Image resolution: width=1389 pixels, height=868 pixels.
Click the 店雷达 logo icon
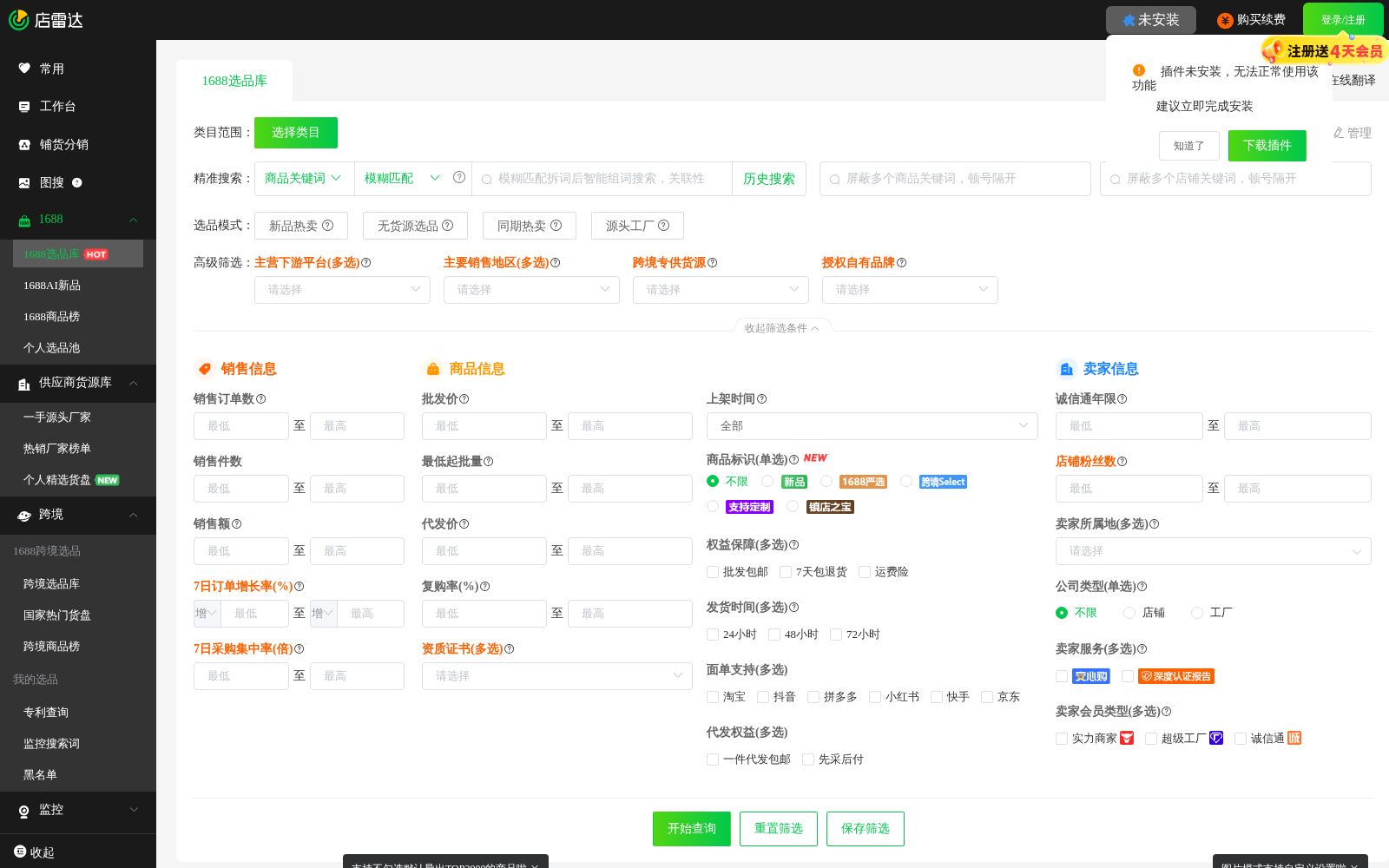click(x=18, y=20)
